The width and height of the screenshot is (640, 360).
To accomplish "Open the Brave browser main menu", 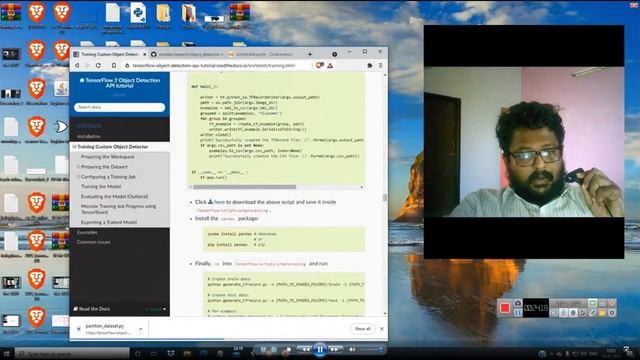I will pos(380,65).
